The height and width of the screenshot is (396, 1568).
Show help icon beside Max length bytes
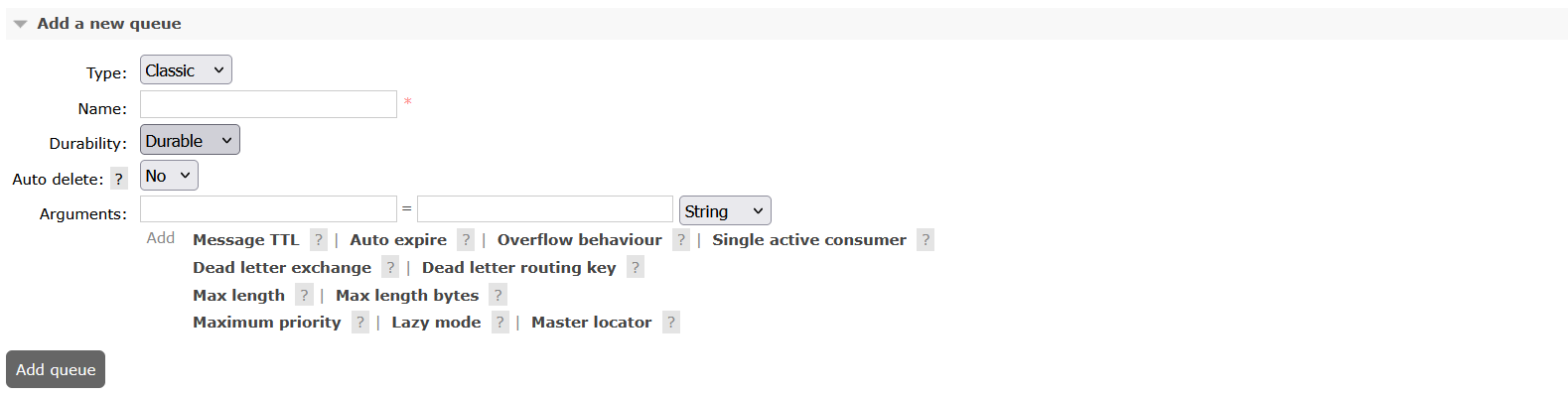(499, 295)
